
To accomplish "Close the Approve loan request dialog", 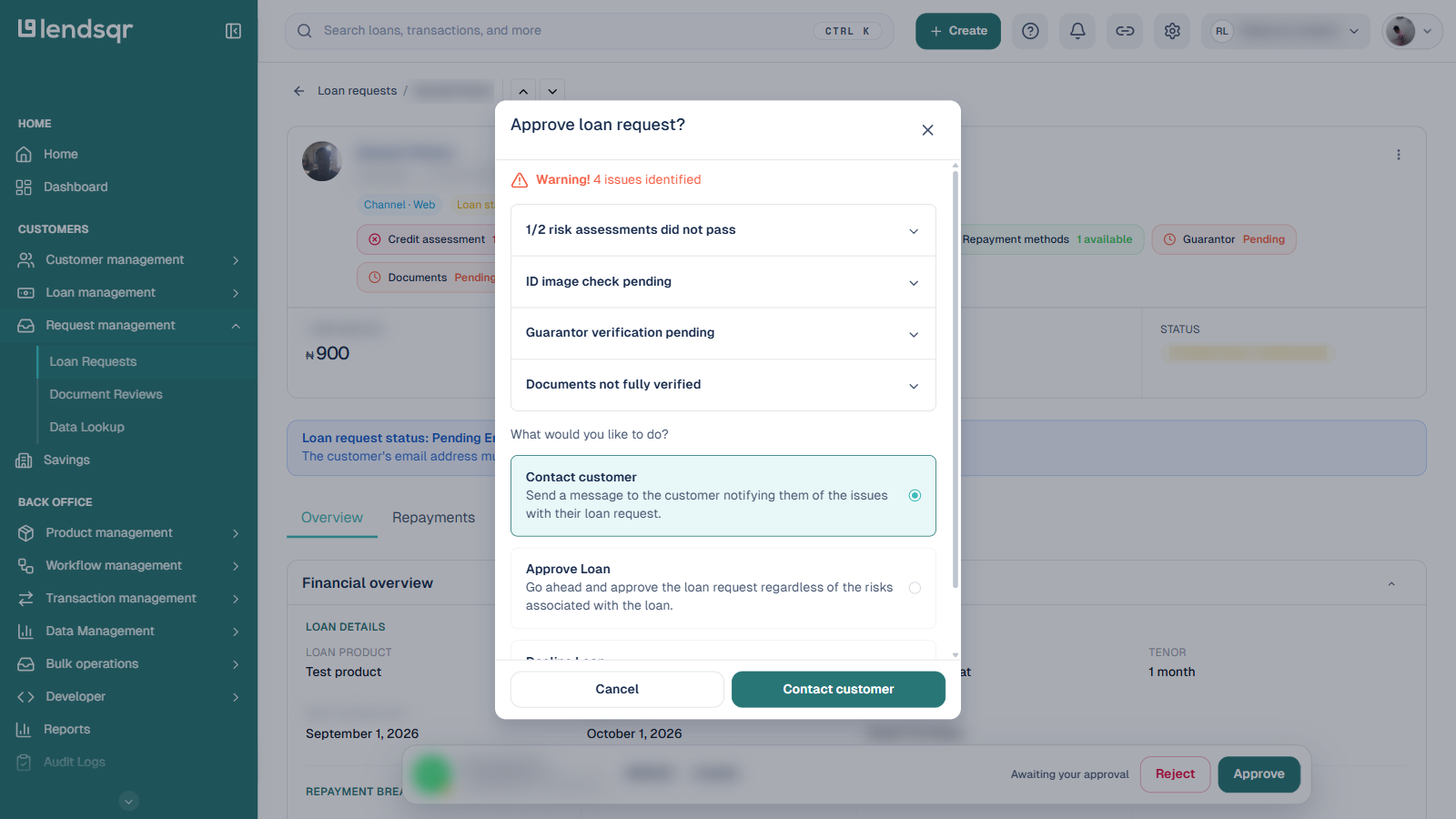I will click(x=927, y=130).
